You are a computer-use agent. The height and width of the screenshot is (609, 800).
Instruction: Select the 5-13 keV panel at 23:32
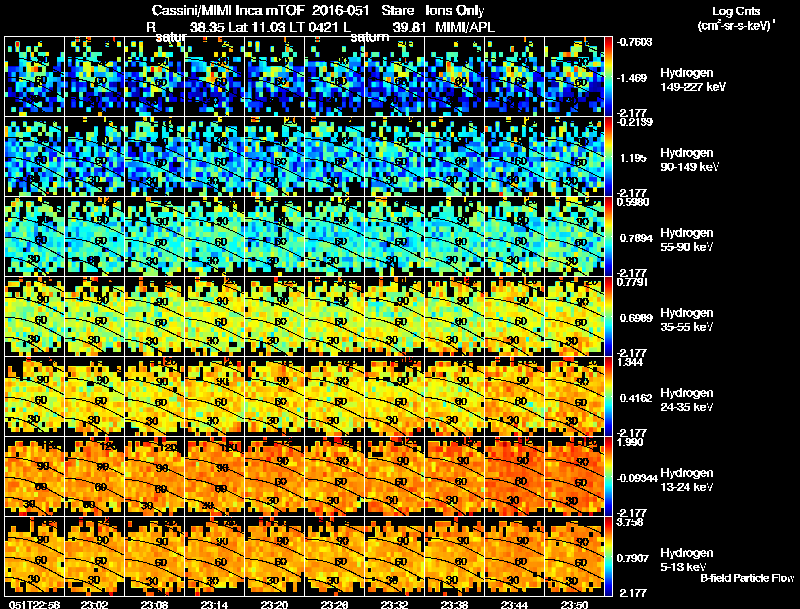click(394, 557)
